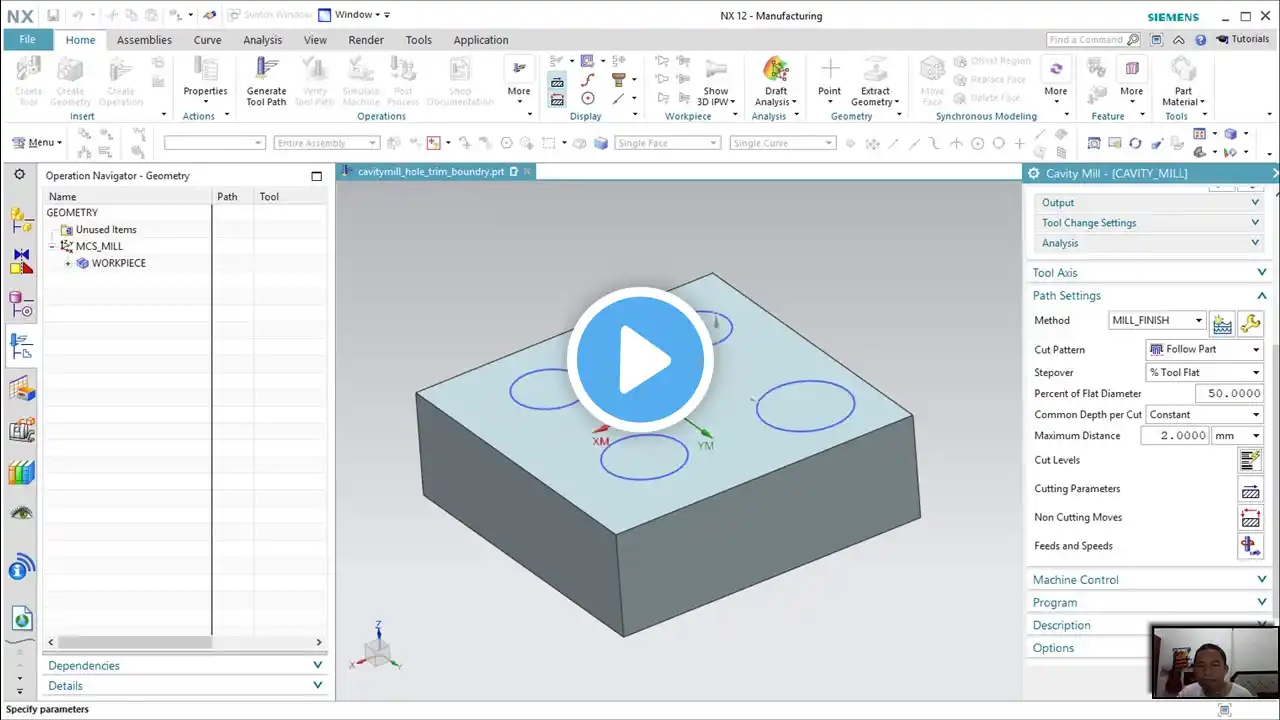Image resolution: width=1280 pixels, height=720 pixels.
Task: Expand the WORKPIECE tree node
Action: (68, 264)
